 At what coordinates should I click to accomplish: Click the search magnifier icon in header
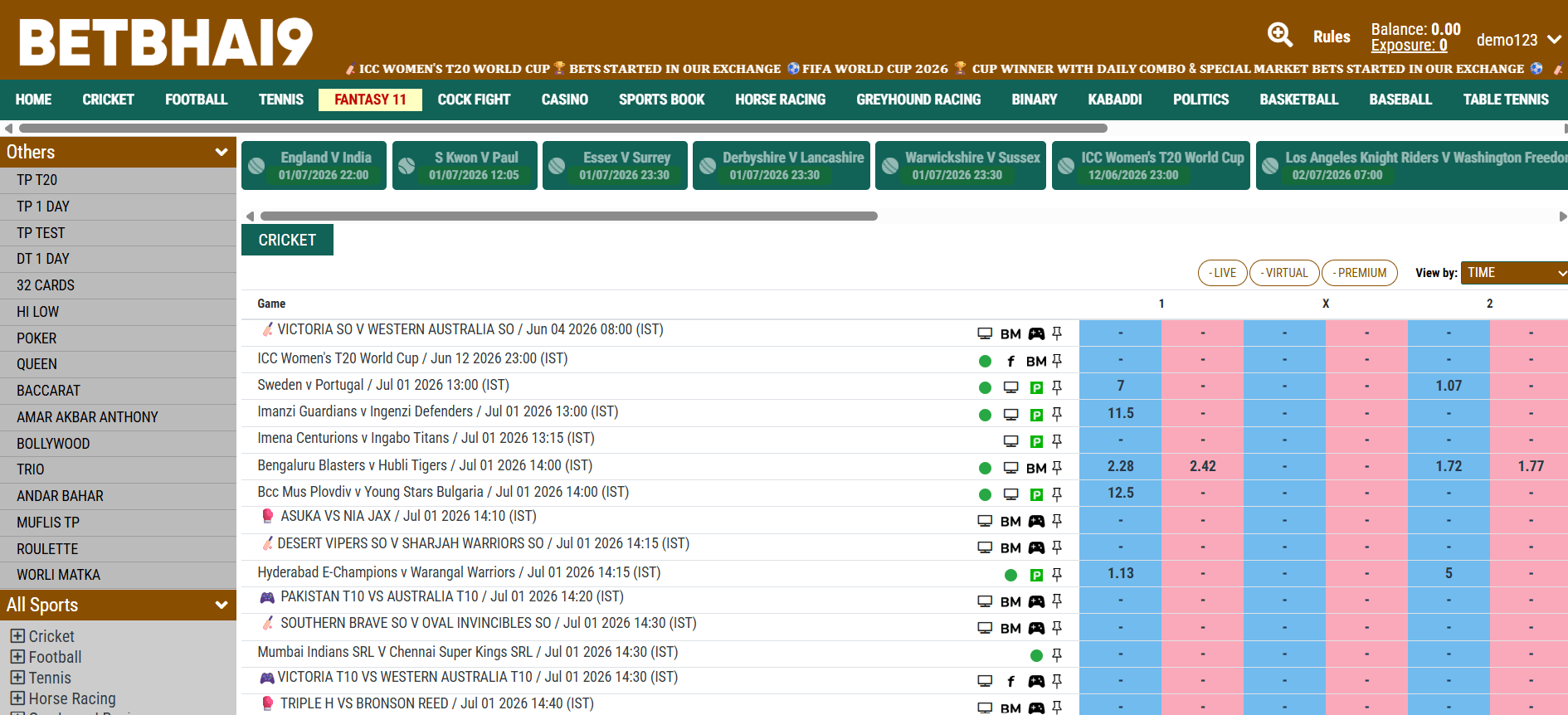pos(1280,35)
